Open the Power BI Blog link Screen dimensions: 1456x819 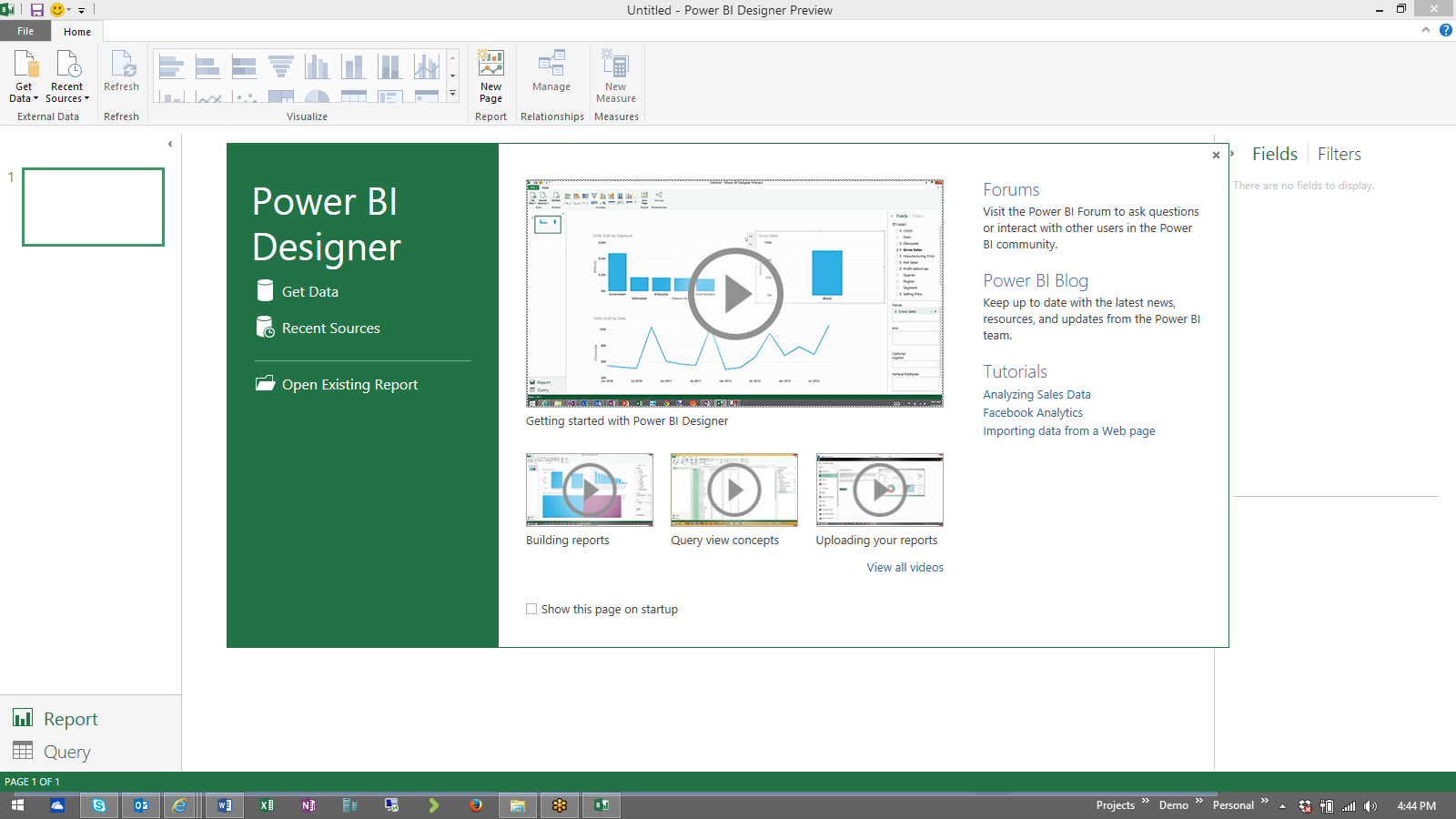tap(1036, 280)
